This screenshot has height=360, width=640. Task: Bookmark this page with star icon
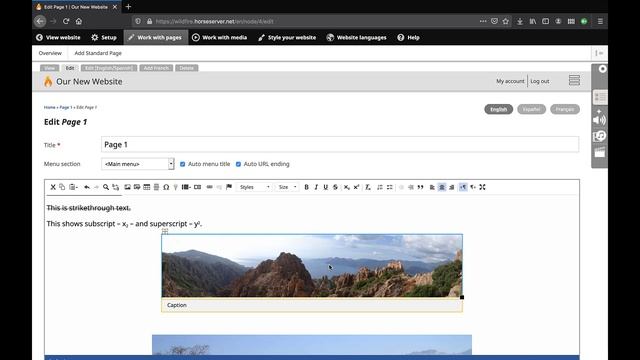[506, 21]
